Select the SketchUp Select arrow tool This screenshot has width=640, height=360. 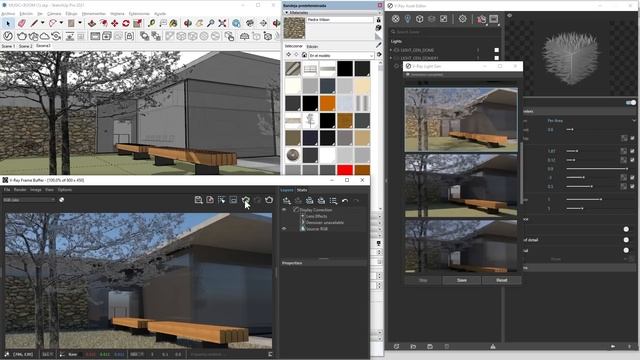8,23
